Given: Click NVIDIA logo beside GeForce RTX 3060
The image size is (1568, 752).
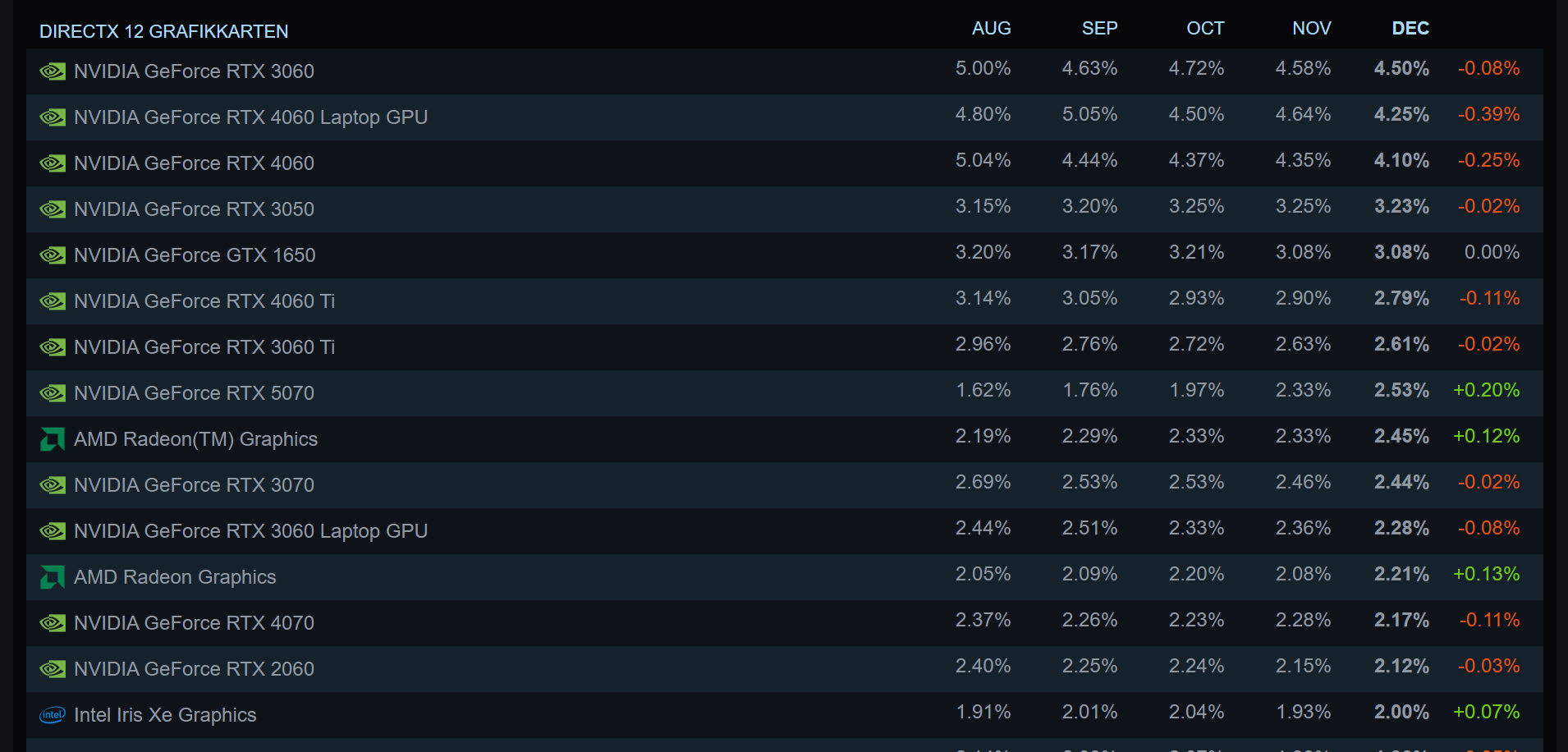Looking at the screenshot, I should (x=53, y=71).
